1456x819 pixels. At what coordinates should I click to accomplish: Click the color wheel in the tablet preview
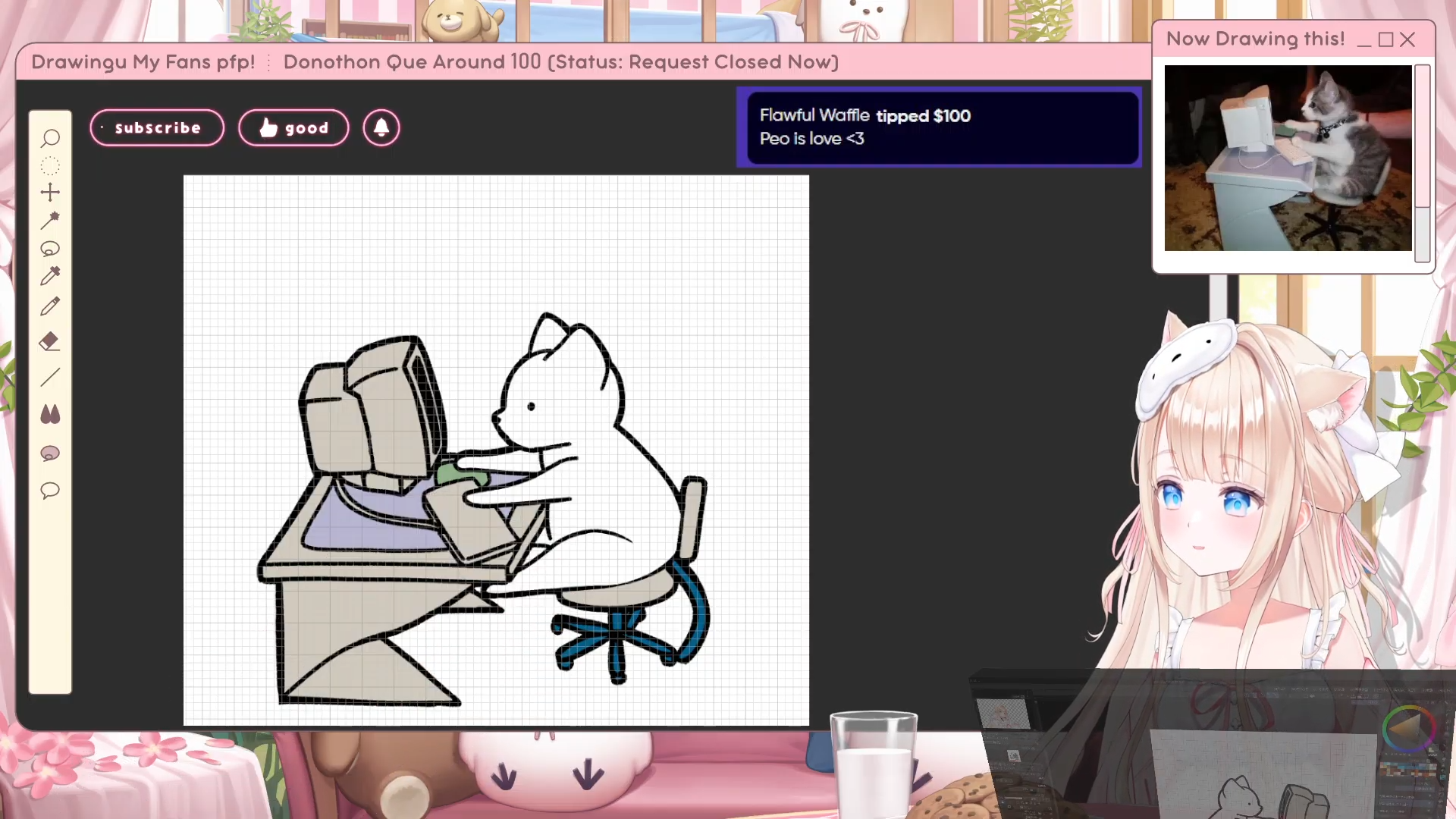coord(1408,730)
